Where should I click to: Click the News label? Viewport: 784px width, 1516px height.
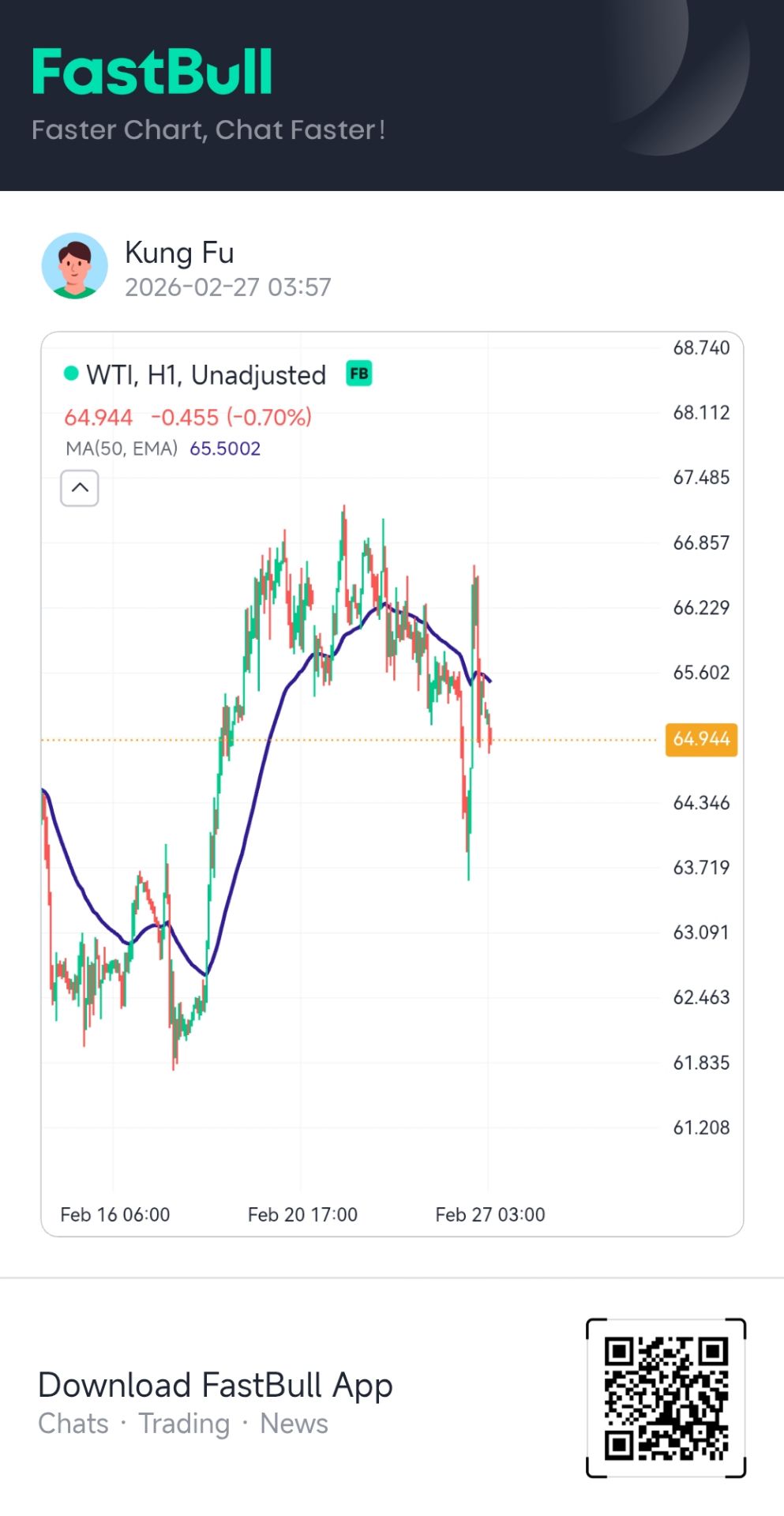tap(294, 1424)
